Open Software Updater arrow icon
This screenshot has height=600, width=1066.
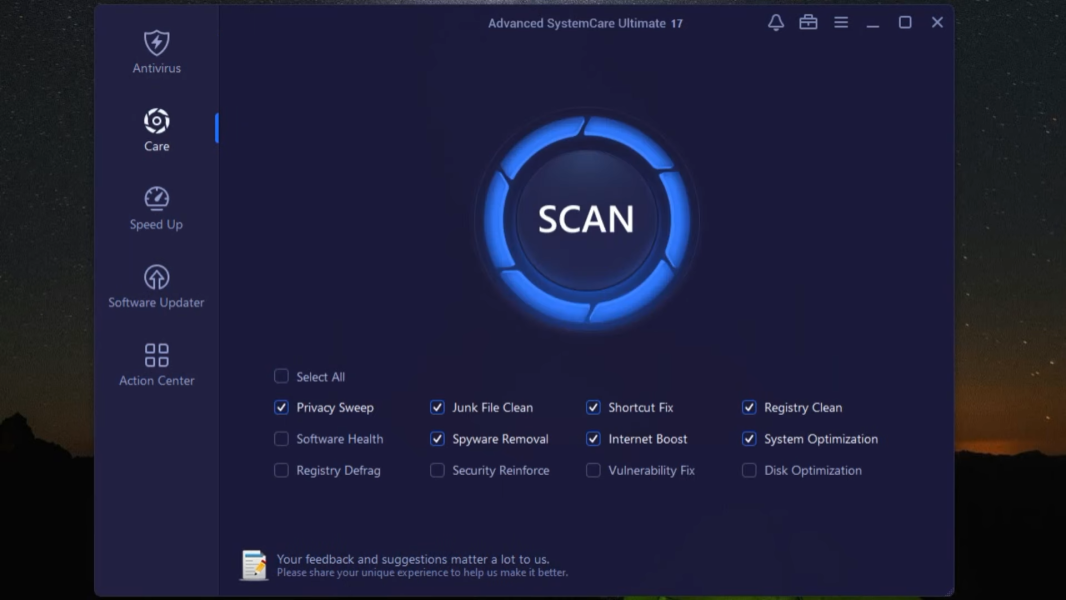click(156, 277)
